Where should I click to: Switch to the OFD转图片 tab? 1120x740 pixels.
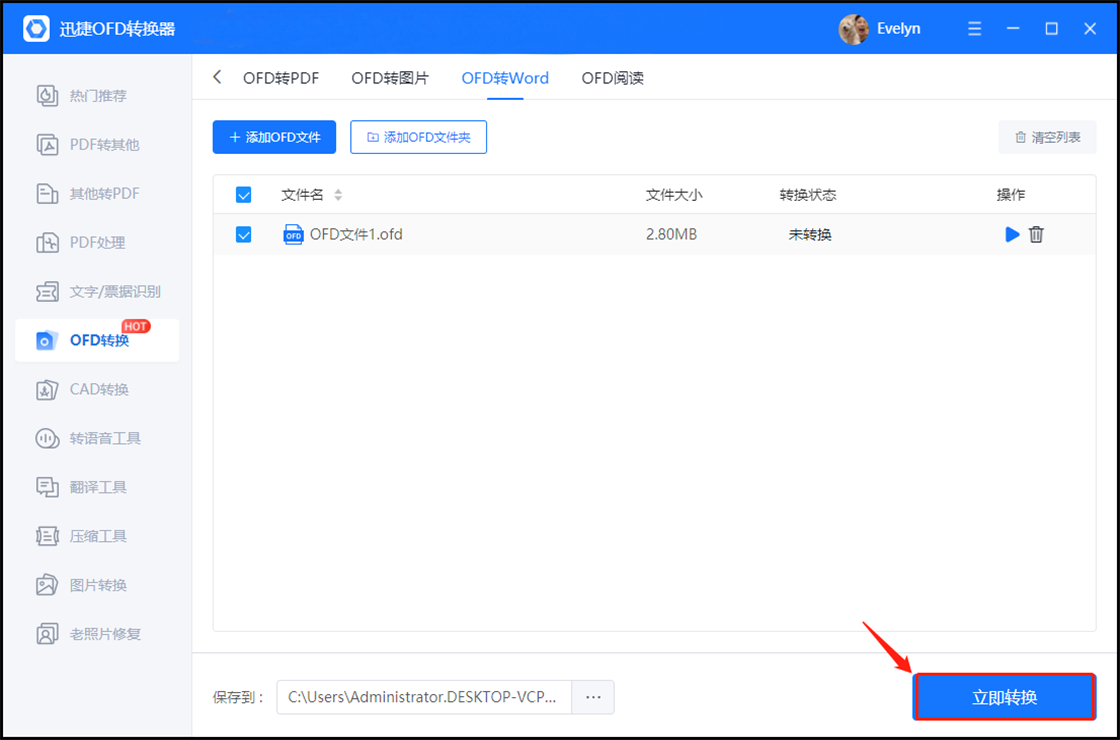(x=390, y=78)
